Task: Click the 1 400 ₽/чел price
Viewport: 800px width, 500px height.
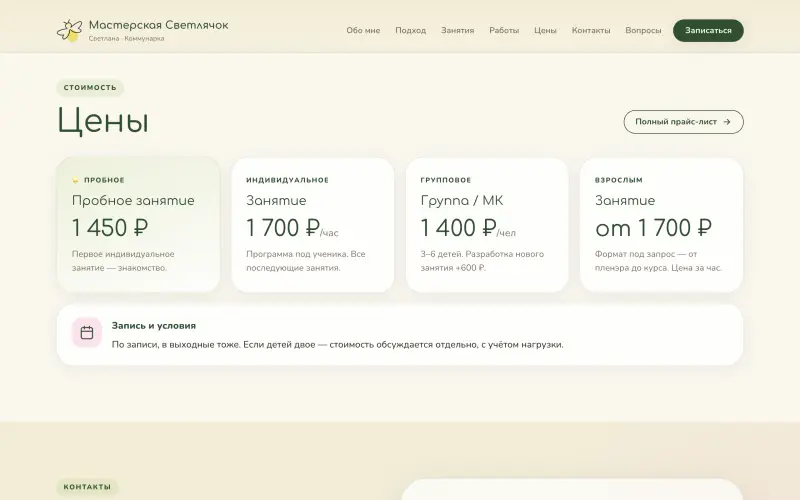Action: pos(468,228)
